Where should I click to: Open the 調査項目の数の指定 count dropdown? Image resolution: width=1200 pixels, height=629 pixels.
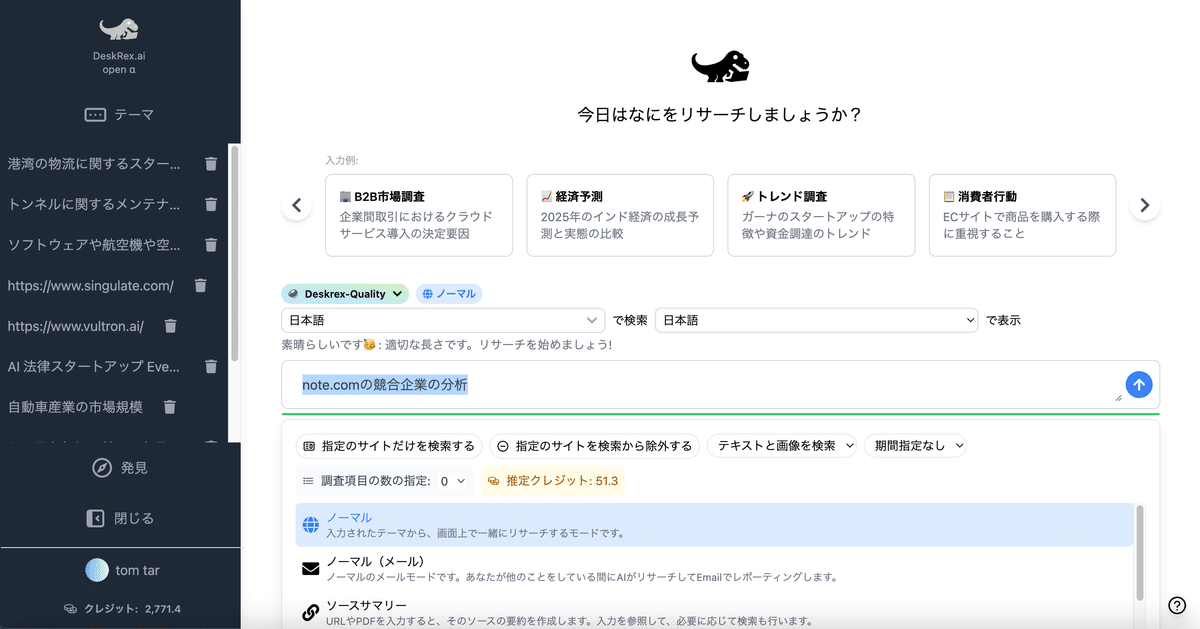453,481
